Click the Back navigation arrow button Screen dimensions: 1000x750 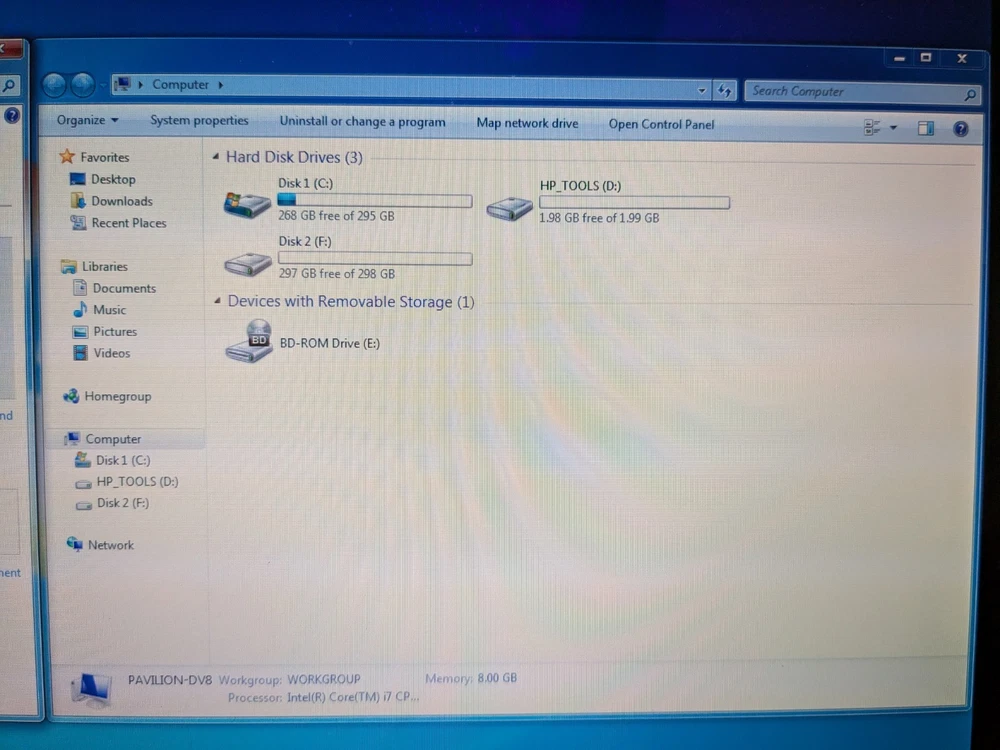(55, 86)
